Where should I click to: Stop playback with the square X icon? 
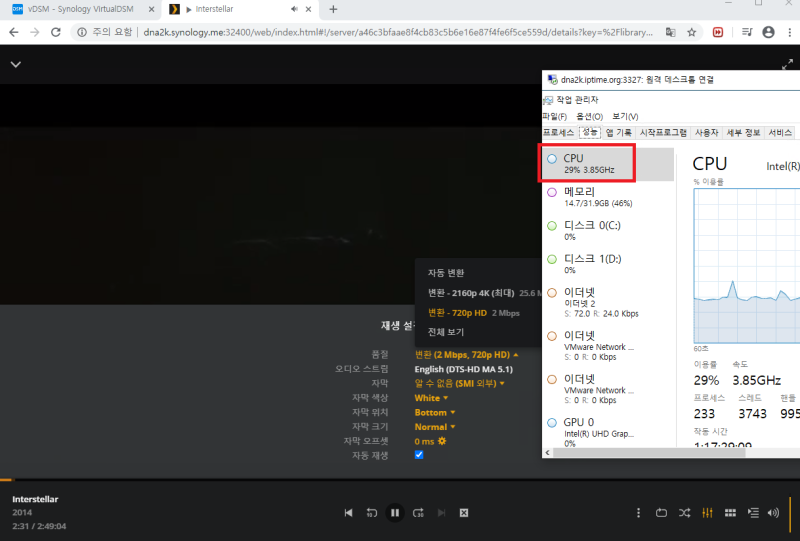pyautogui.click(x=464, y=512)
